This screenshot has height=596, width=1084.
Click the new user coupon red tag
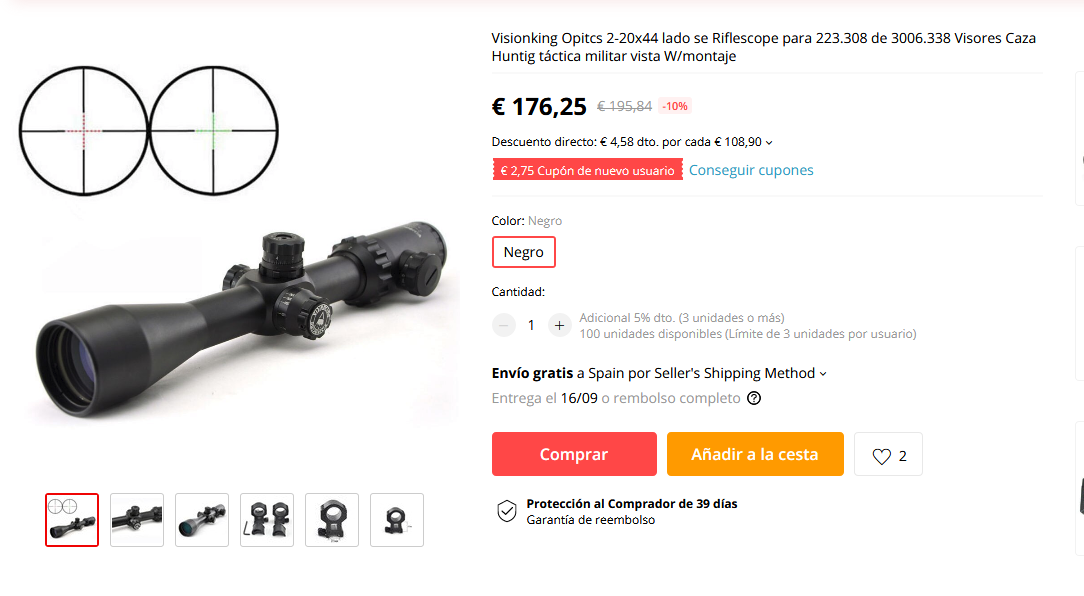coord(588,170)
